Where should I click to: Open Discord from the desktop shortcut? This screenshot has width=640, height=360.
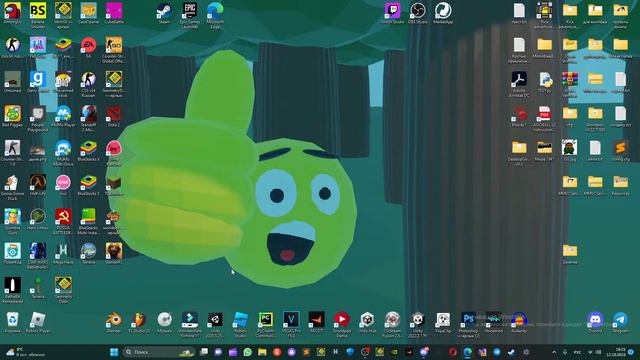(595, 322)
